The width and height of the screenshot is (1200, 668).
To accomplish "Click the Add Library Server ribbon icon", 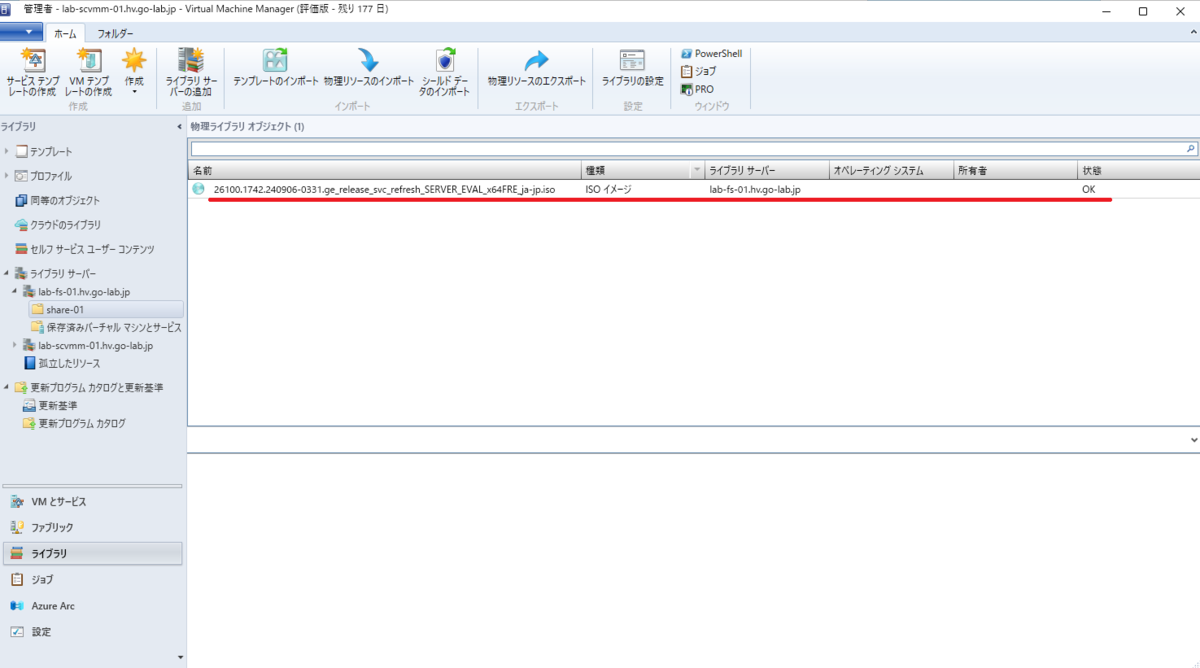I will click(x=190, y=72).
